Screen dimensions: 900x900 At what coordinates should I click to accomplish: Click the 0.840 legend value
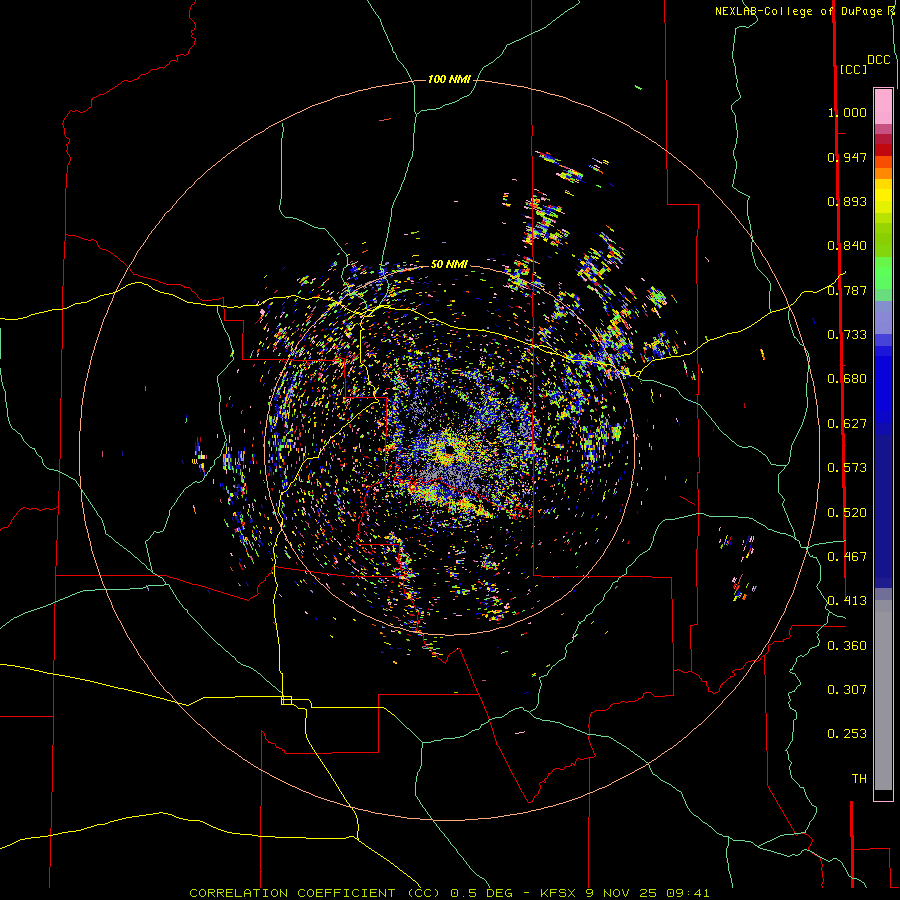click(x=847, y=246)
